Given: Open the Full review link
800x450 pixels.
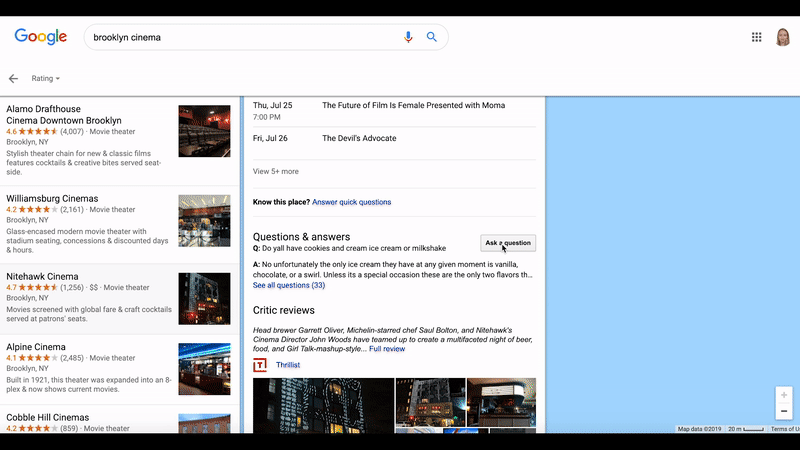Looking at the screenshot, I should [387, 349].
